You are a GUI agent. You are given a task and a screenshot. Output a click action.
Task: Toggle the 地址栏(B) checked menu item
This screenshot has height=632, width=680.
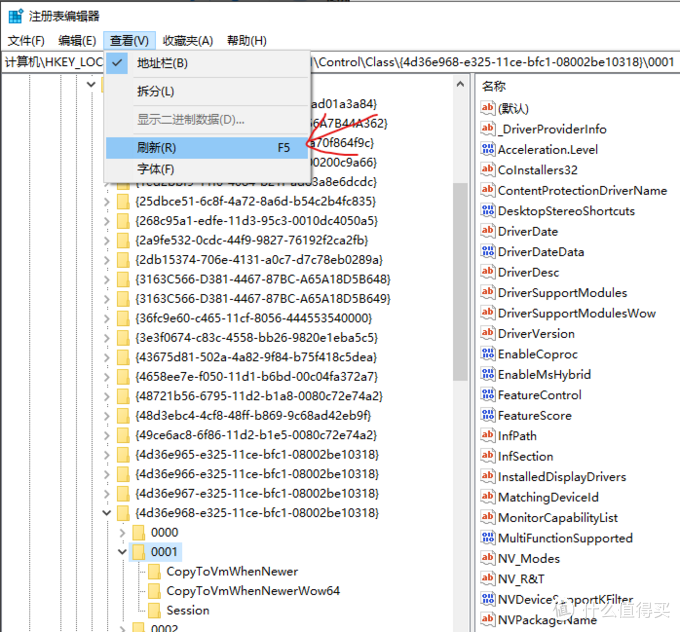207,63
